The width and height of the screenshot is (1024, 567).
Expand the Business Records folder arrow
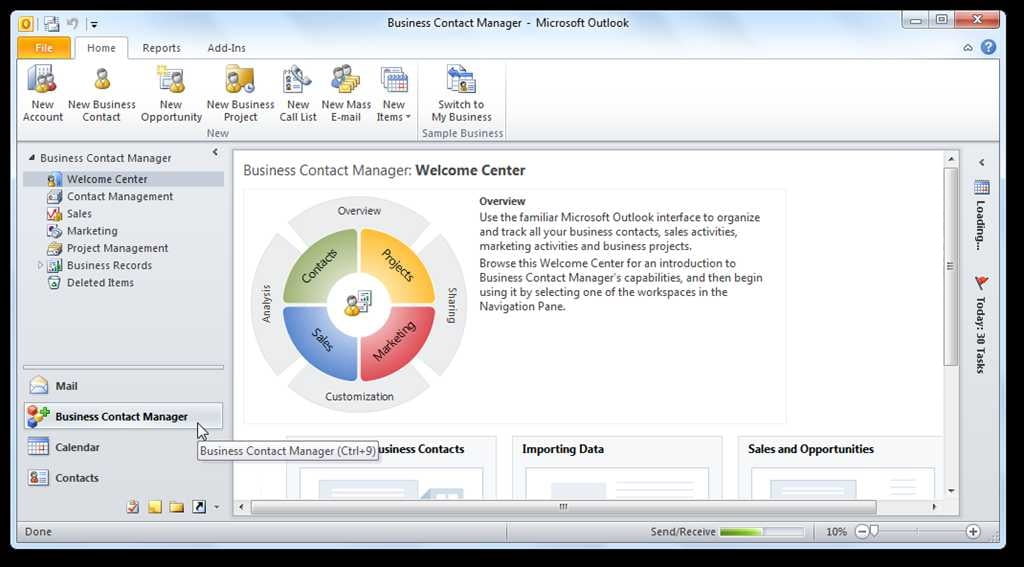click(x=40, y=265)
